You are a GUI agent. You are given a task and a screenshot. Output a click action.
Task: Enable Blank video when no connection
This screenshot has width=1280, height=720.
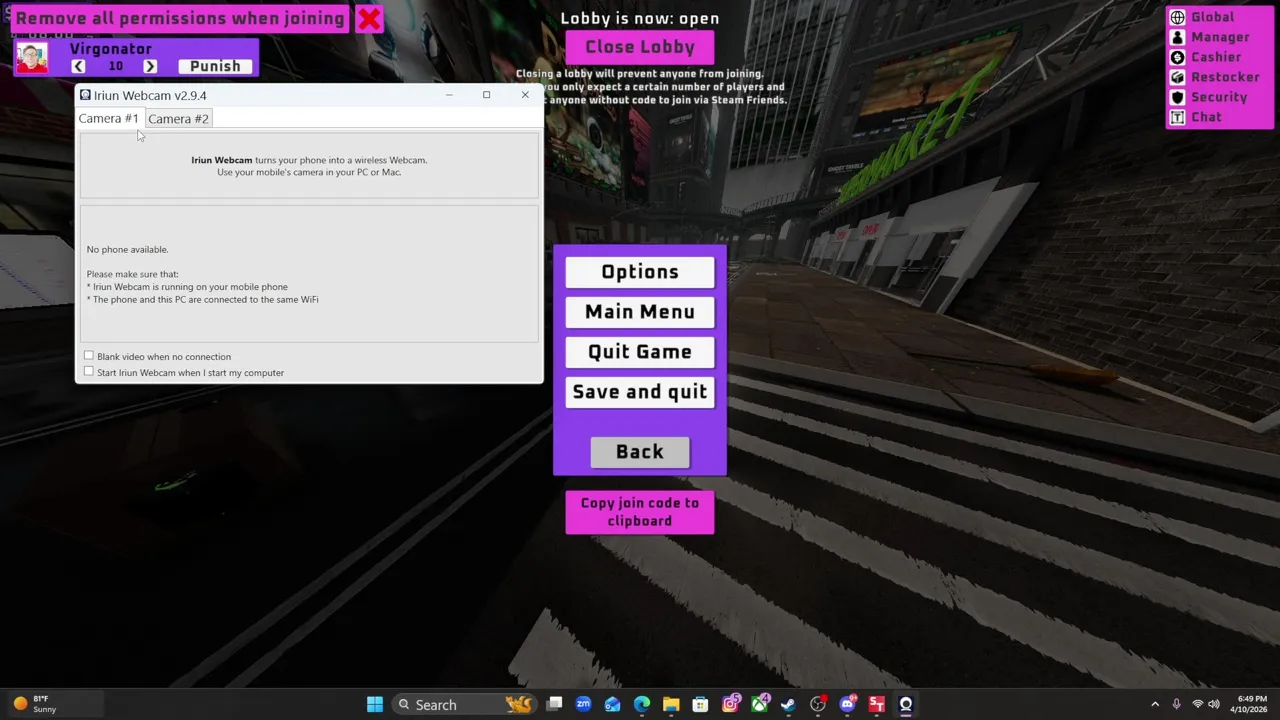click(x=89, y=356)
